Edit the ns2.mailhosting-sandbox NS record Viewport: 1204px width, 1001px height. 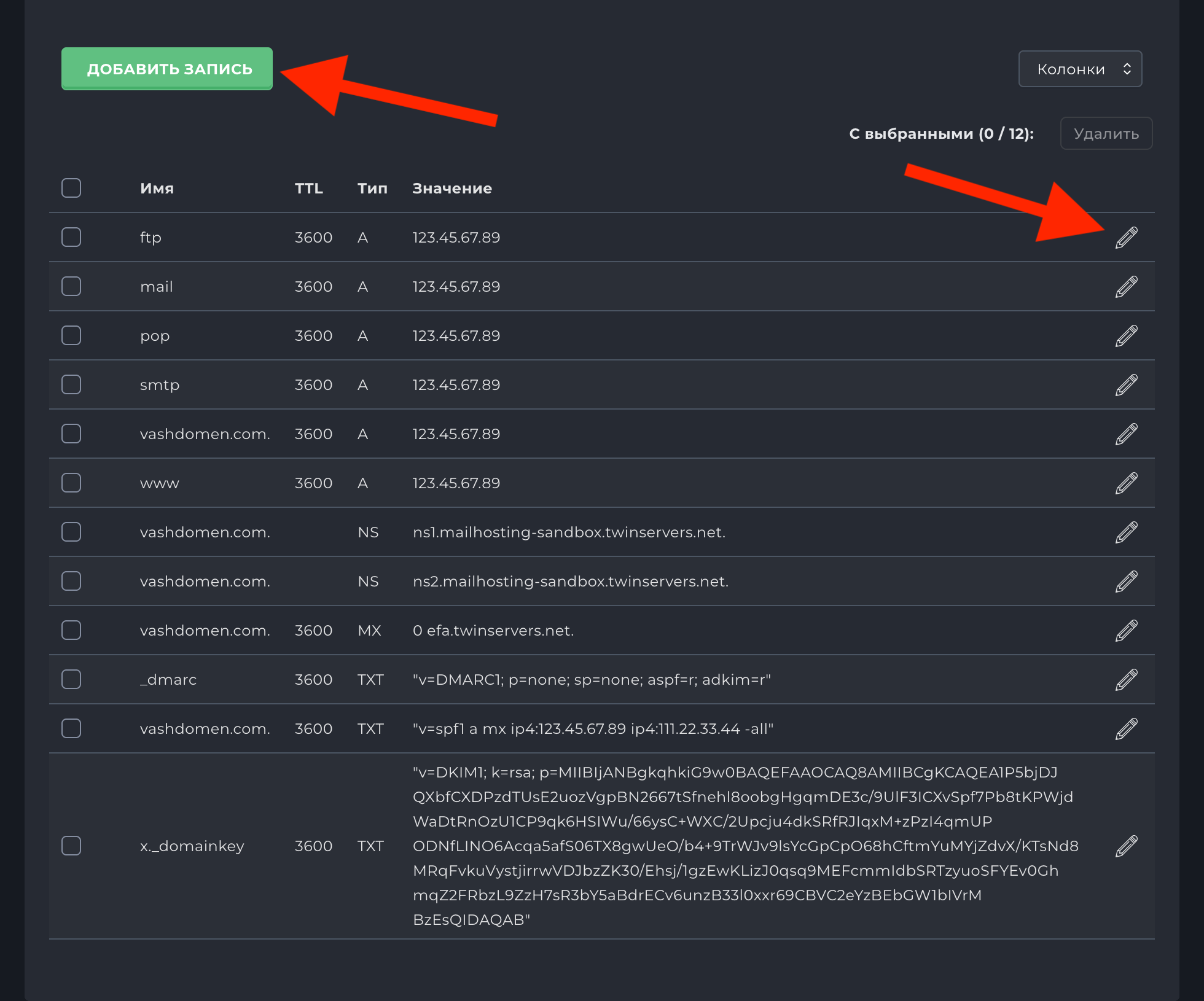point(1127,582)
